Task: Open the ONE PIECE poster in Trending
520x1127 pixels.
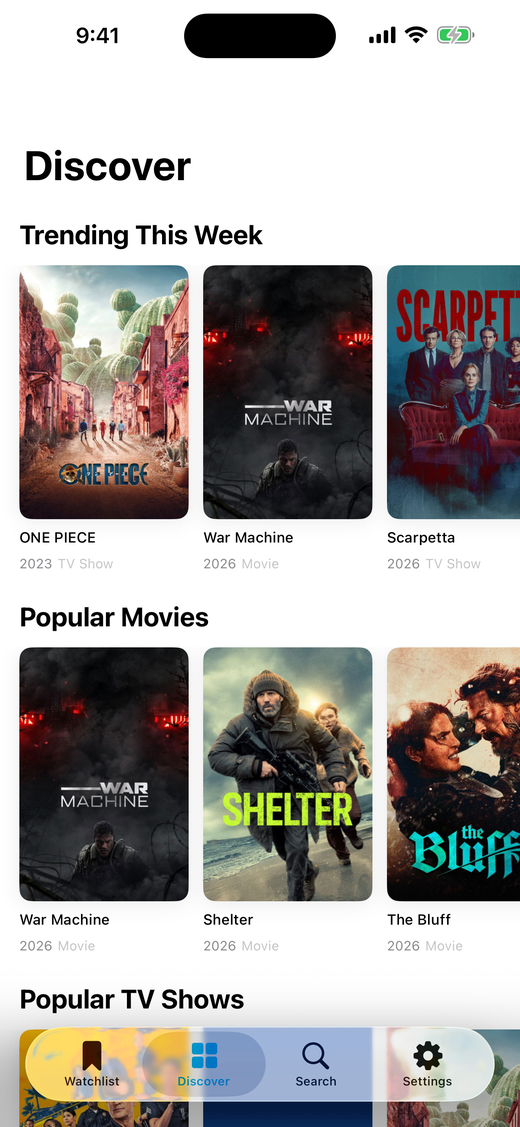Action: 104,392
